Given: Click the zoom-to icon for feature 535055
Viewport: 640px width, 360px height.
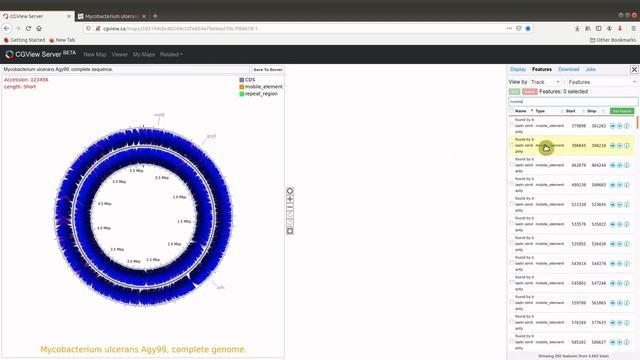Looking at the screenshot, I should [620, 244].
